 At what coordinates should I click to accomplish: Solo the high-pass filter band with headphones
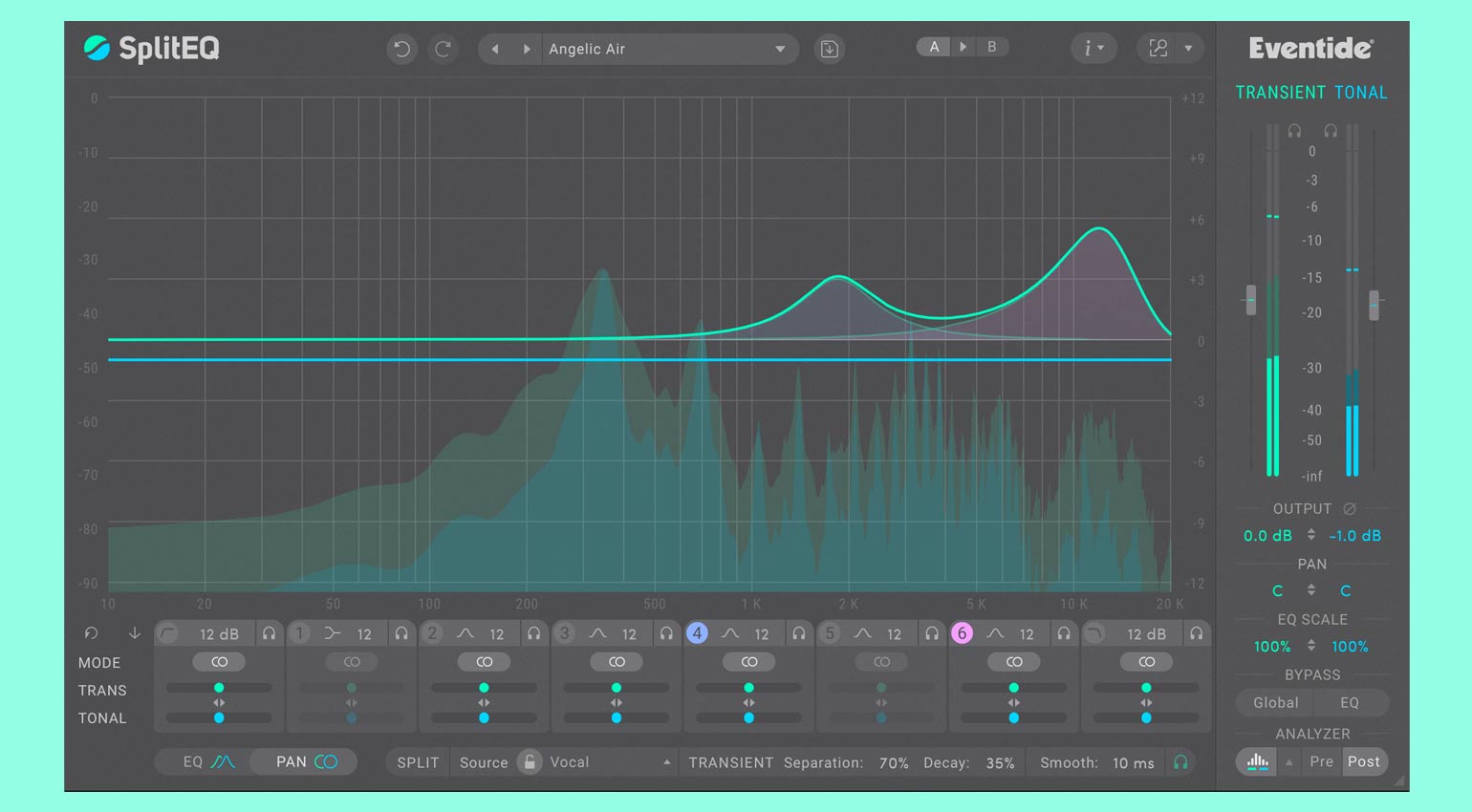click(x=269, y=633)
